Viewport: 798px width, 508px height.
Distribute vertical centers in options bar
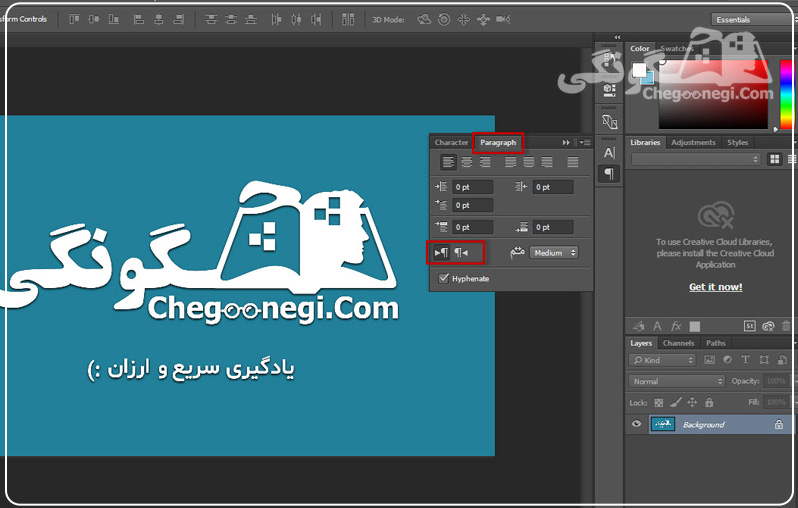[x=231, y=19]
